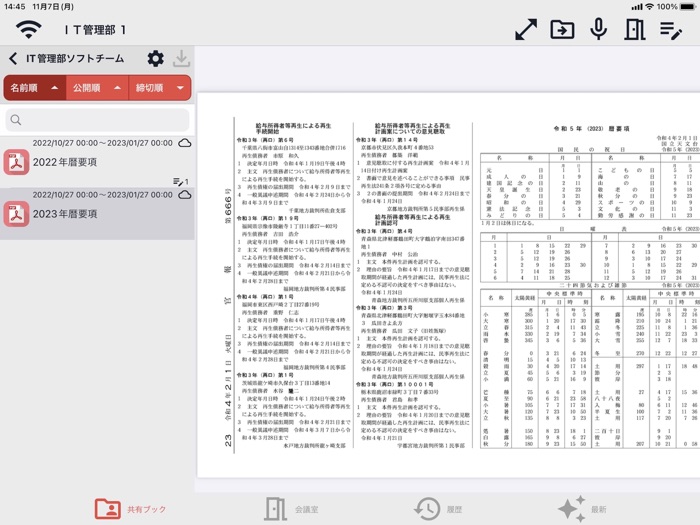The image size is (700, 525).
Task: Open the 2022年暦要項 document
Action: [97, 162]
